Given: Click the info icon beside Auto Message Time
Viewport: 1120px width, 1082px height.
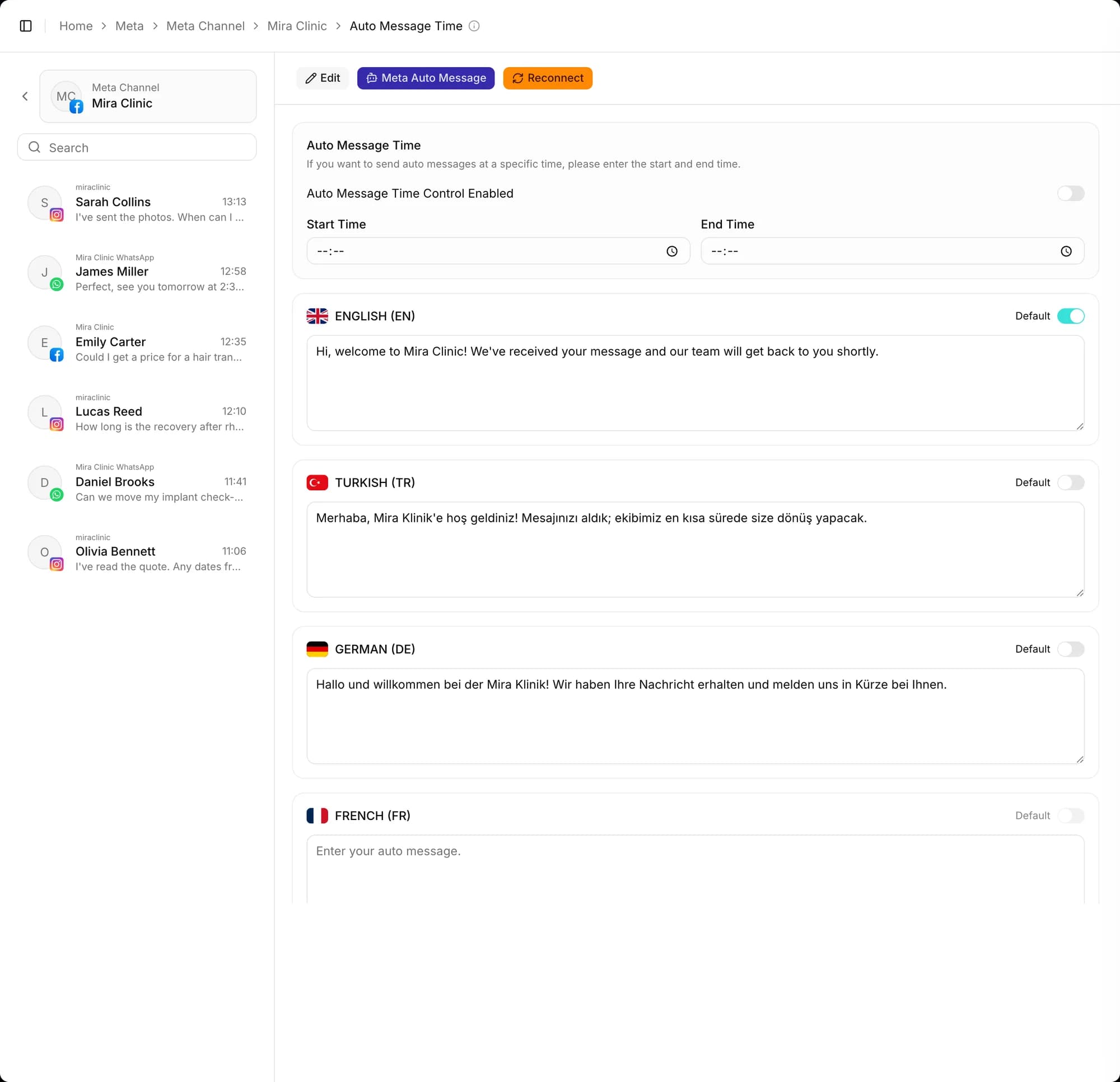Looking at the screenshot, I should (474, 26).
